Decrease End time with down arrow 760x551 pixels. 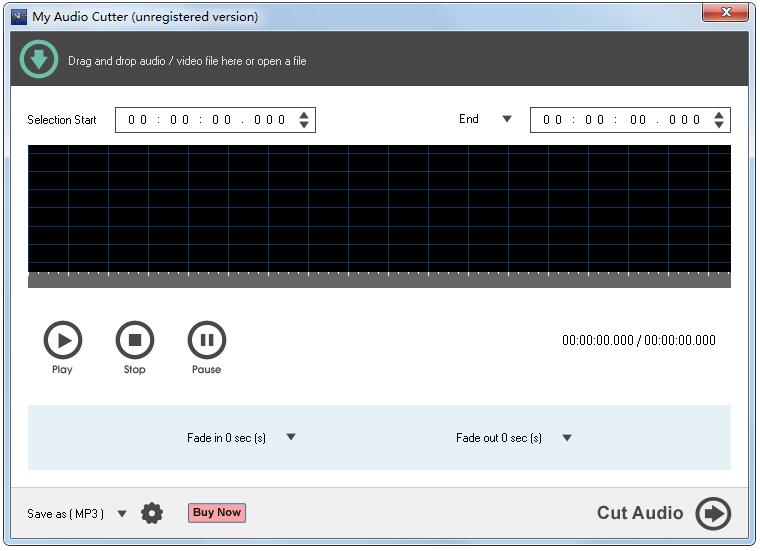[719, 125]
